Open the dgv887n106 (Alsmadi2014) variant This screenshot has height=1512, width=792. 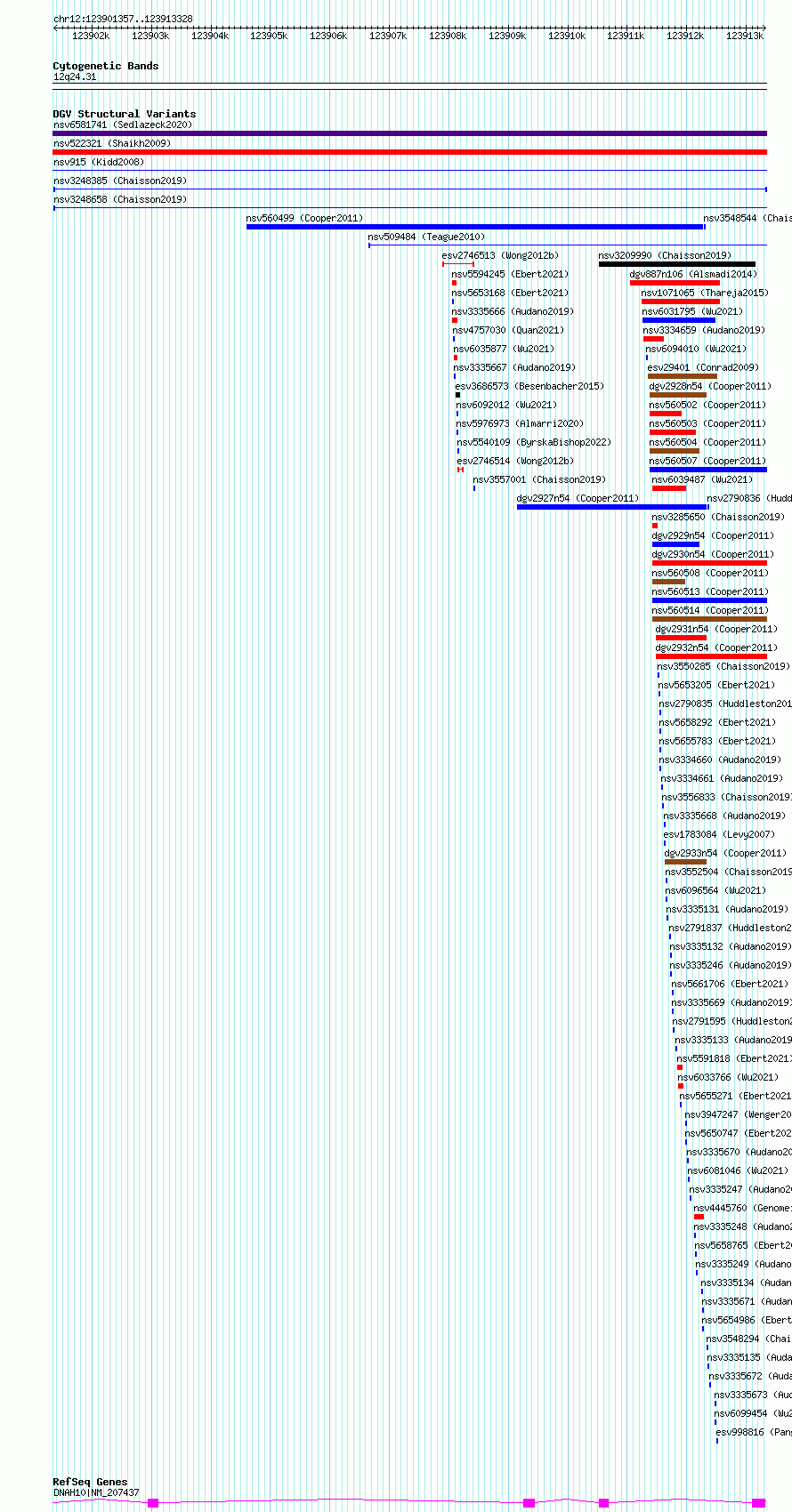coord(693,274)
